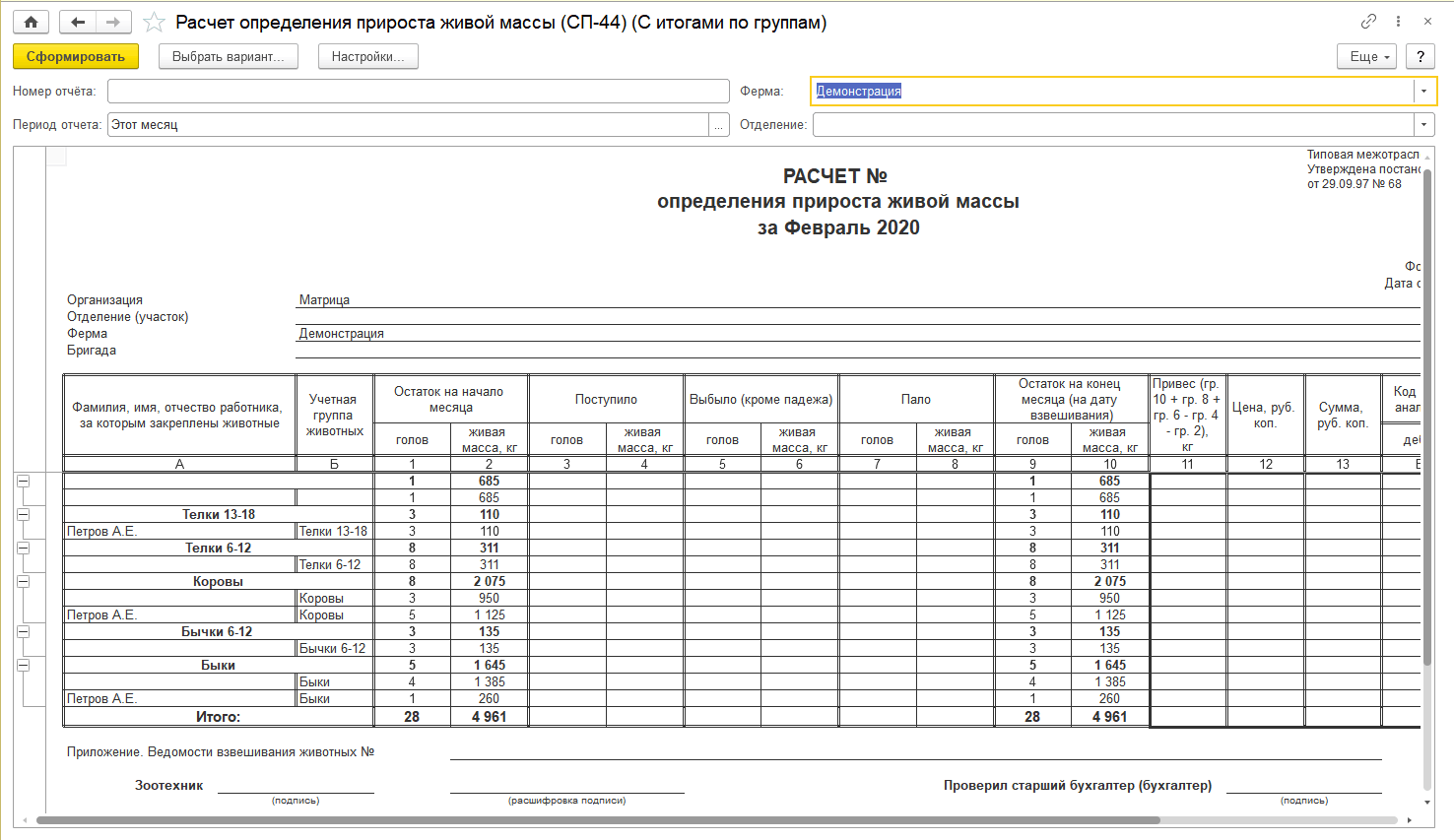Add report to favorites with star
This screenshot has width=1454, height=840.
(154, 22)
